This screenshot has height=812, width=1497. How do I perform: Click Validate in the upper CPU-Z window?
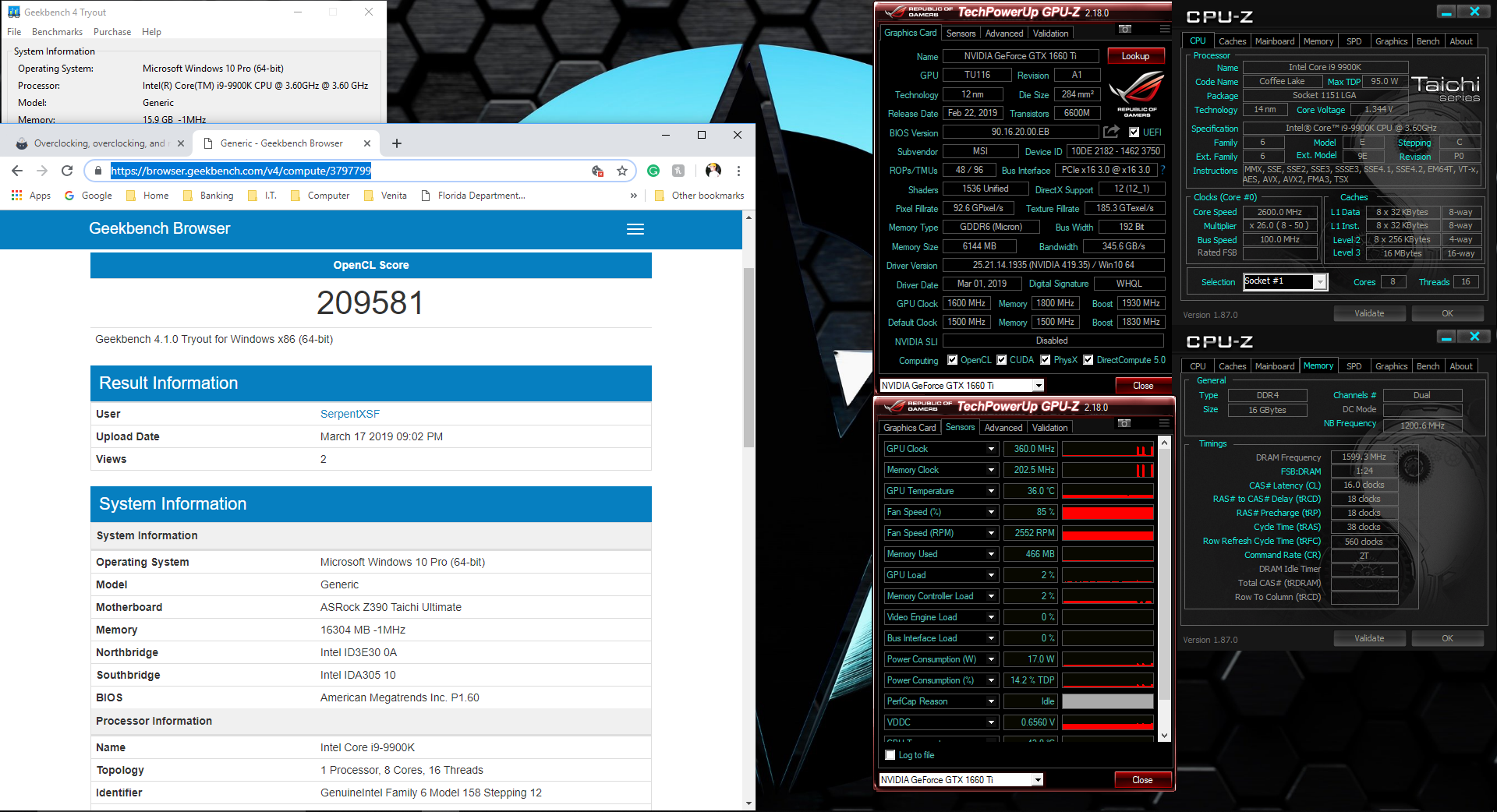click(1369, 313)
